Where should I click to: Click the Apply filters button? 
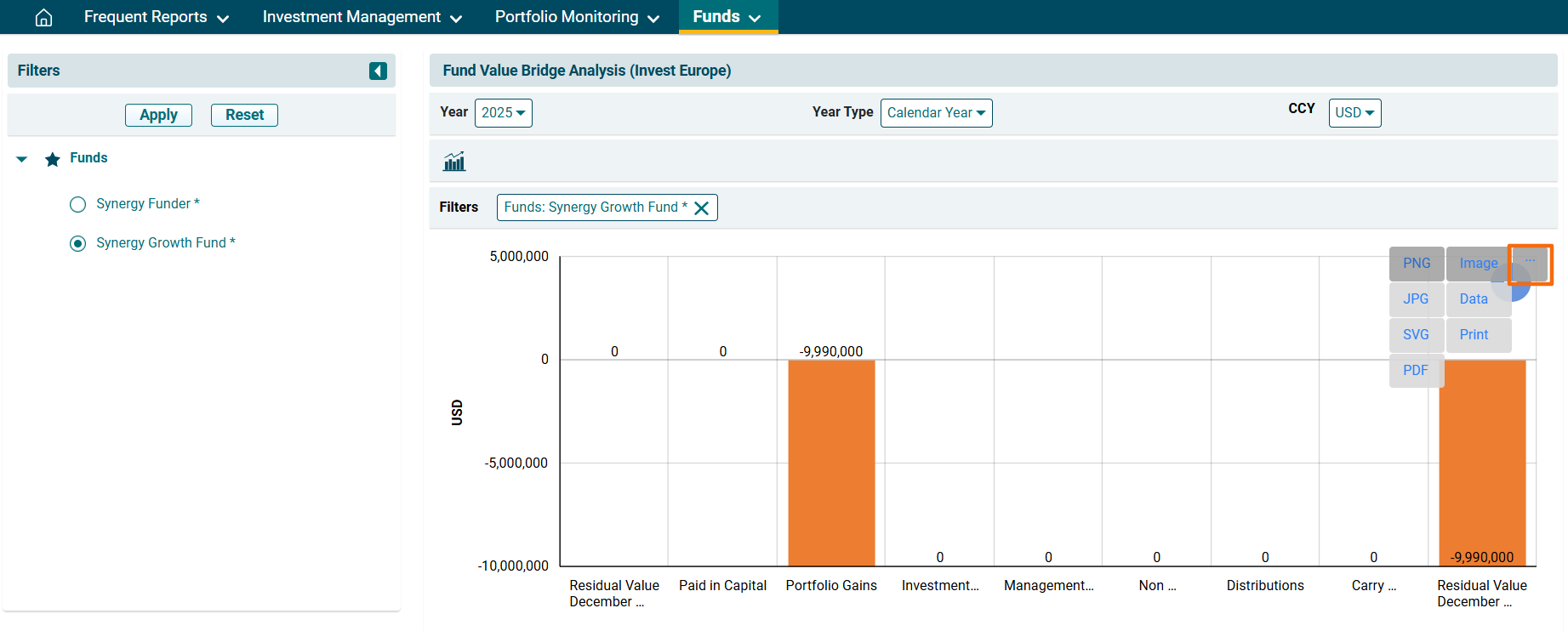tap(158, 115)
